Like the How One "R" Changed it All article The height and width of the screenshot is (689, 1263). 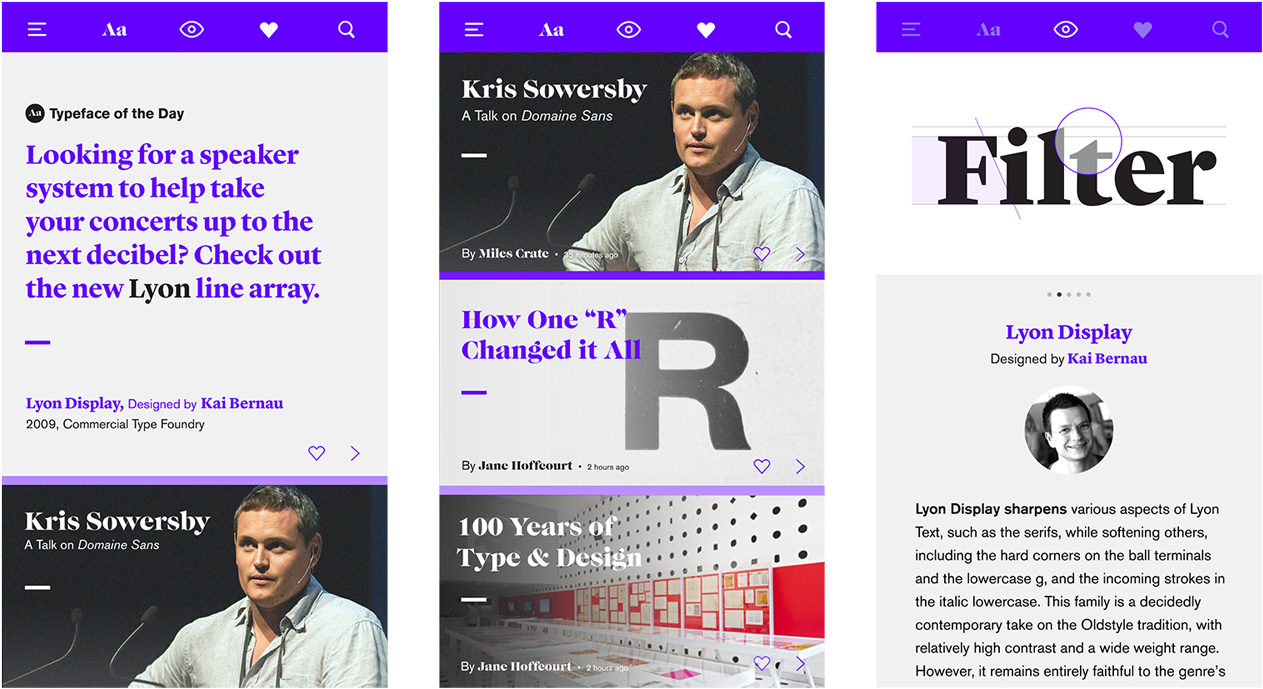(762, 466)
